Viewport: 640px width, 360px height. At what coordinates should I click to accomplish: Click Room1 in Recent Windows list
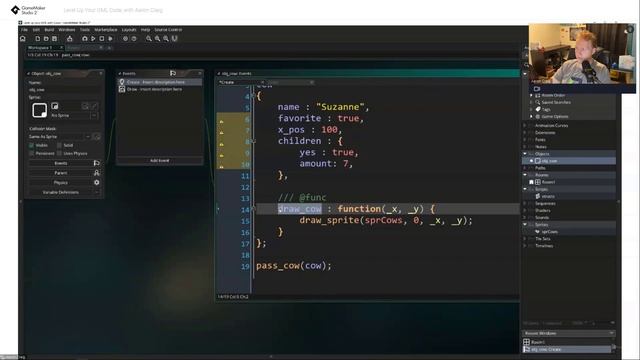pos(538,342)
